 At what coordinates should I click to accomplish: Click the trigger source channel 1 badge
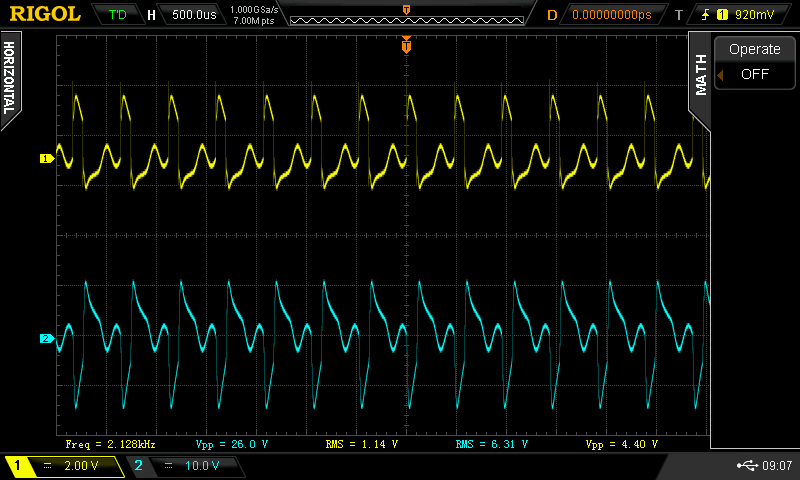pyautogui.click(x=722, y=15)
